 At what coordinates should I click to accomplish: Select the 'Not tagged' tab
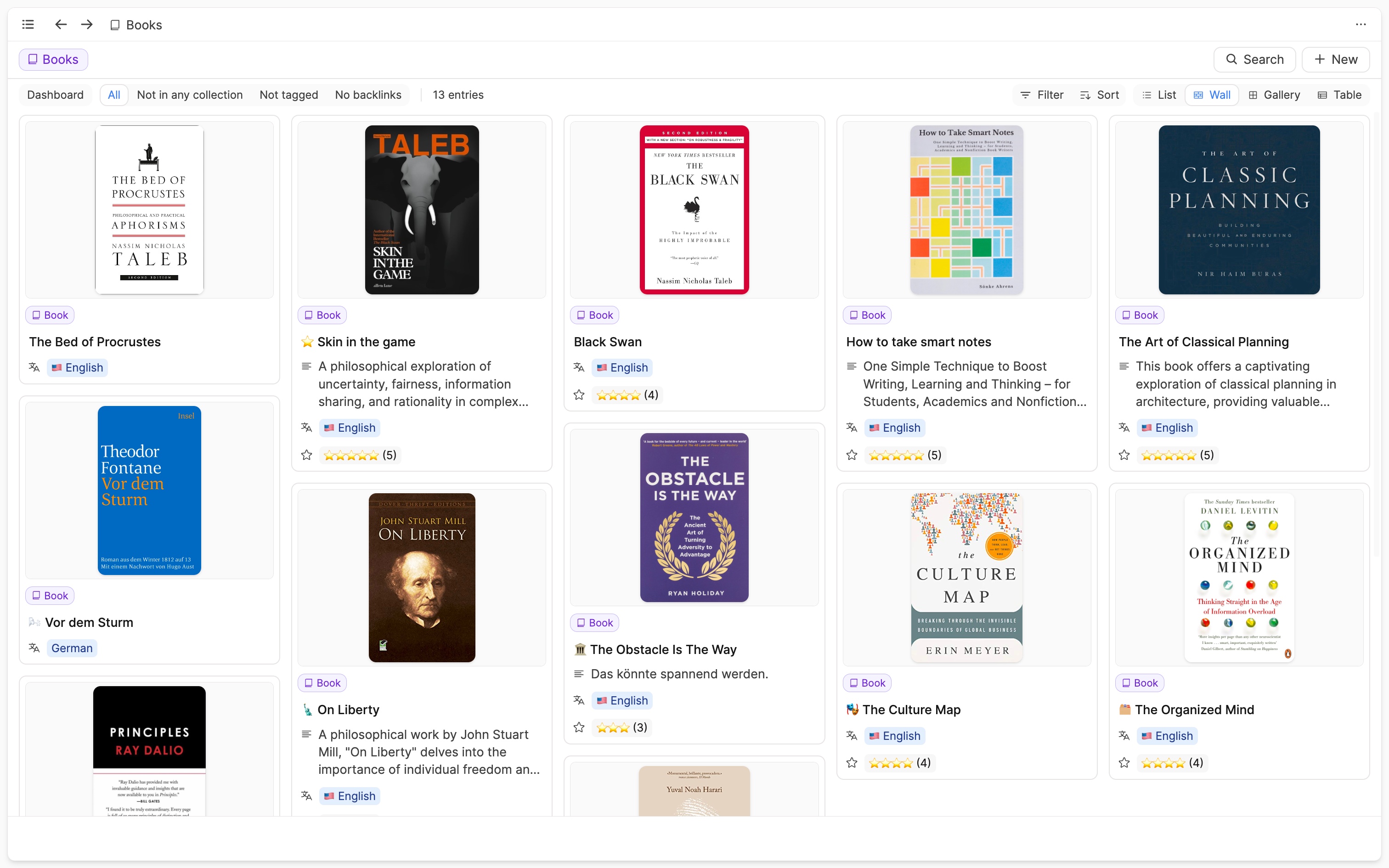pos(288,95)
